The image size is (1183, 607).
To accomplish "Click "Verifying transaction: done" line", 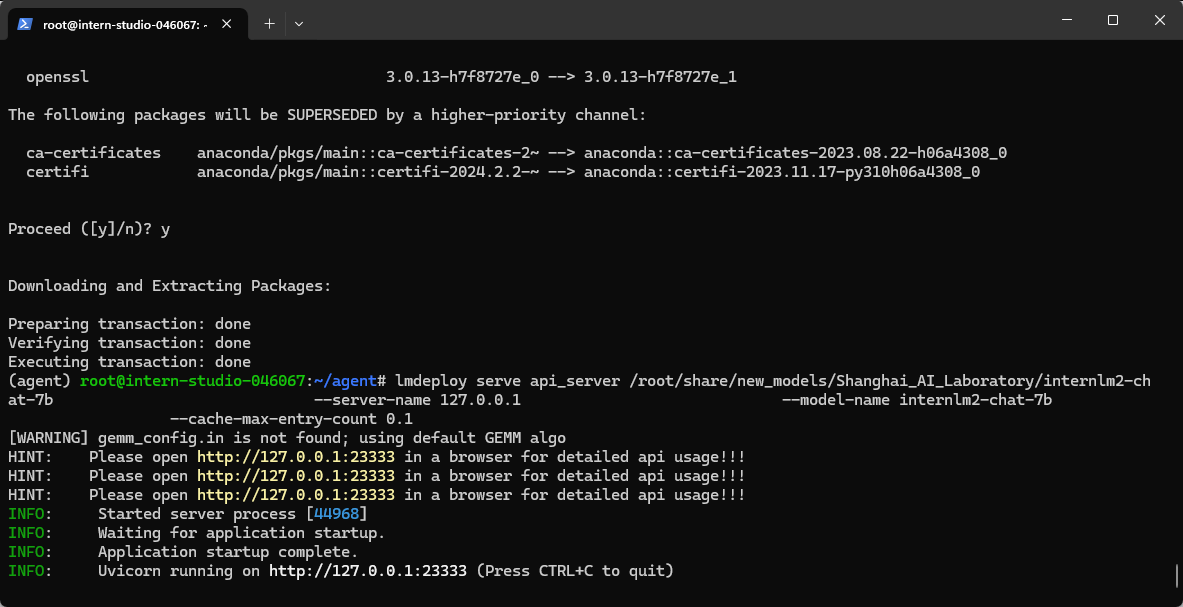I will coord(129,343).
